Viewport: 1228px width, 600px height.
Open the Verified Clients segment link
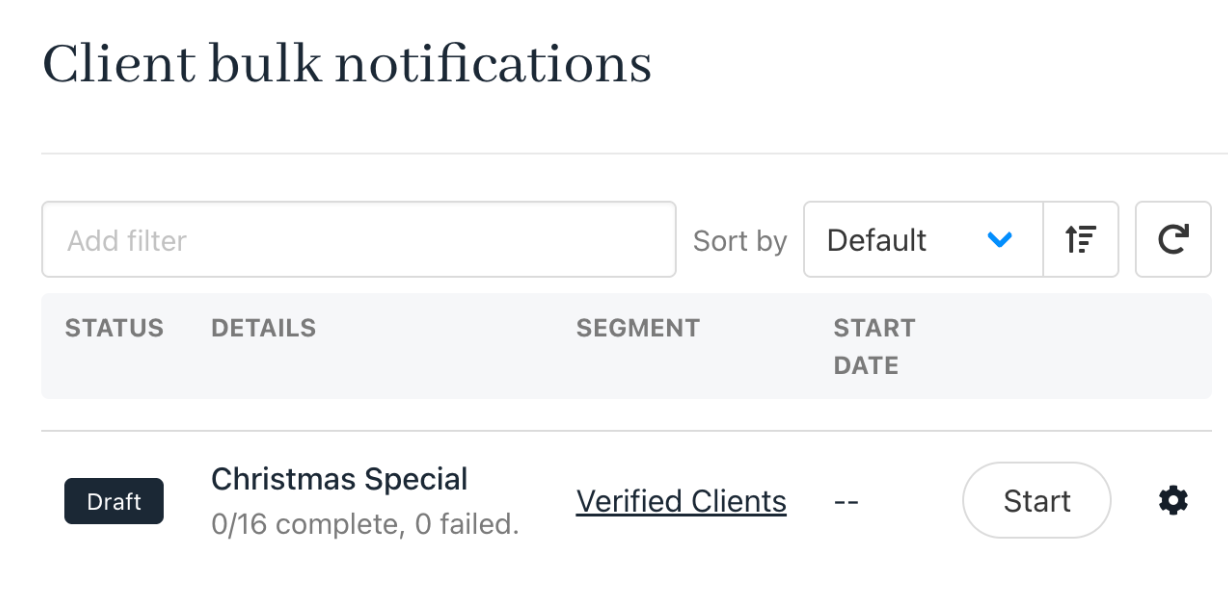pyautogui.click(x=681, y=500)
